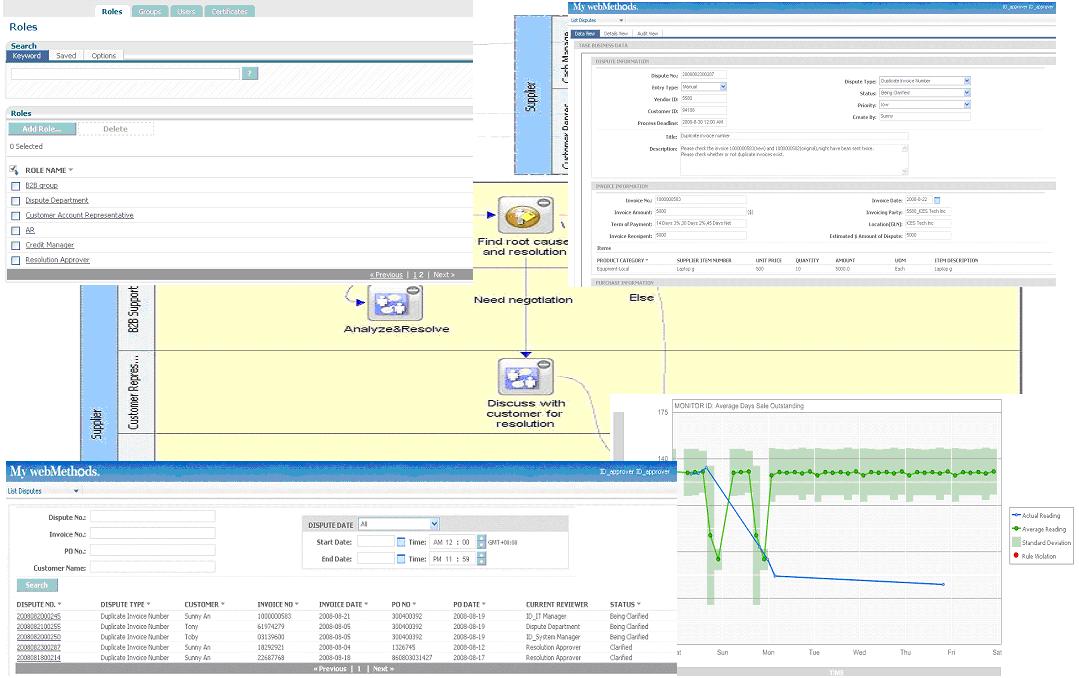1079x678 pixels.
Task: Check the B2B group role checkbox
Action: [15, 186]
